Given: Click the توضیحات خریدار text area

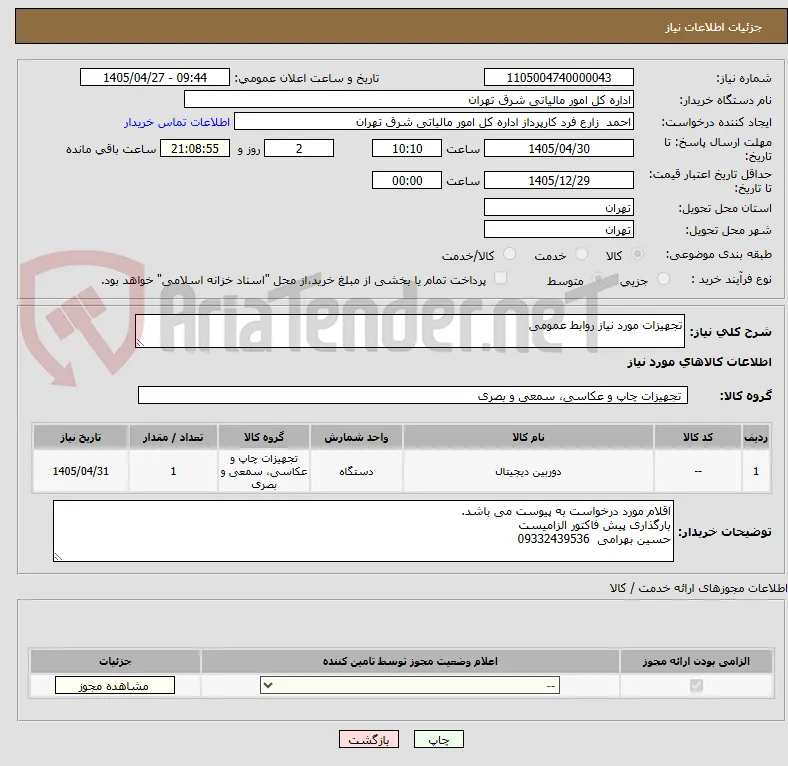Looking at the screenshot, I should pos(363,531).
